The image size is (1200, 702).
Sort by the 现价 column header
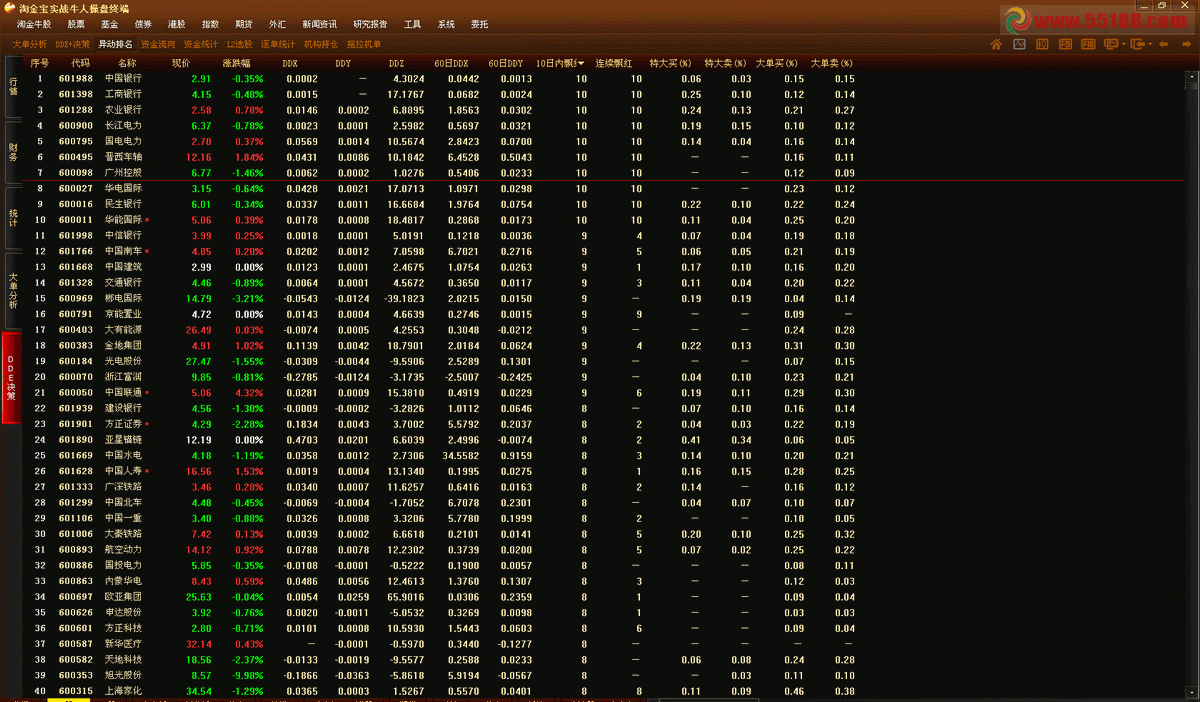coord(181,63)
